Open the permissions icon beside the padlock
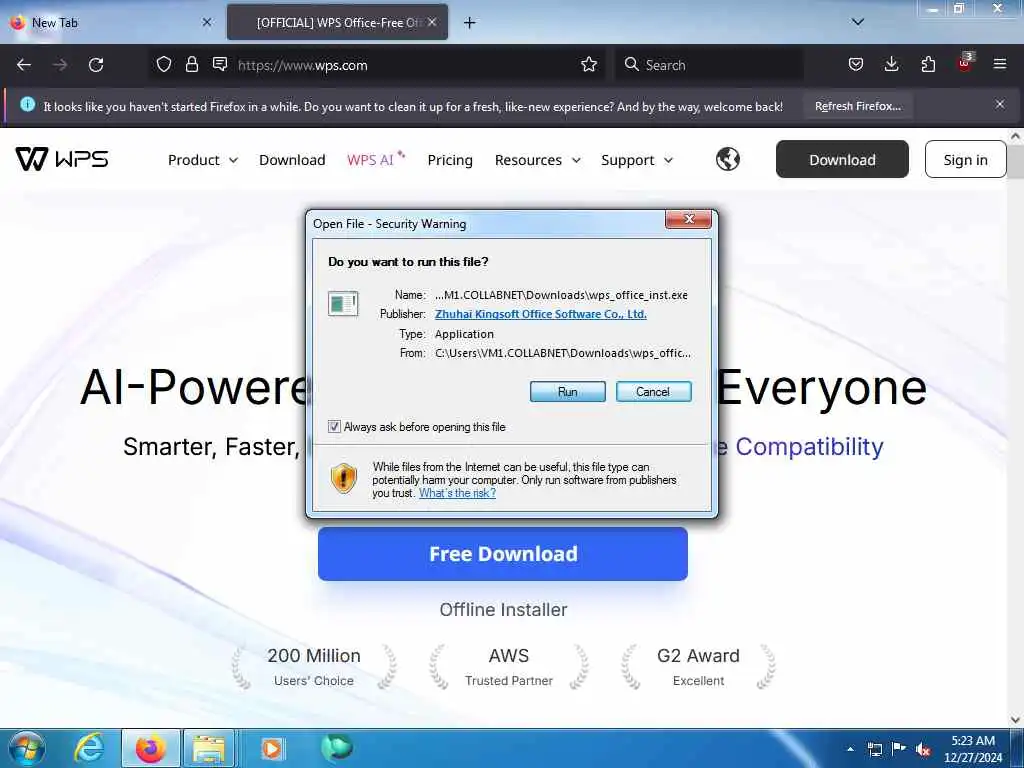 [220, 64]
